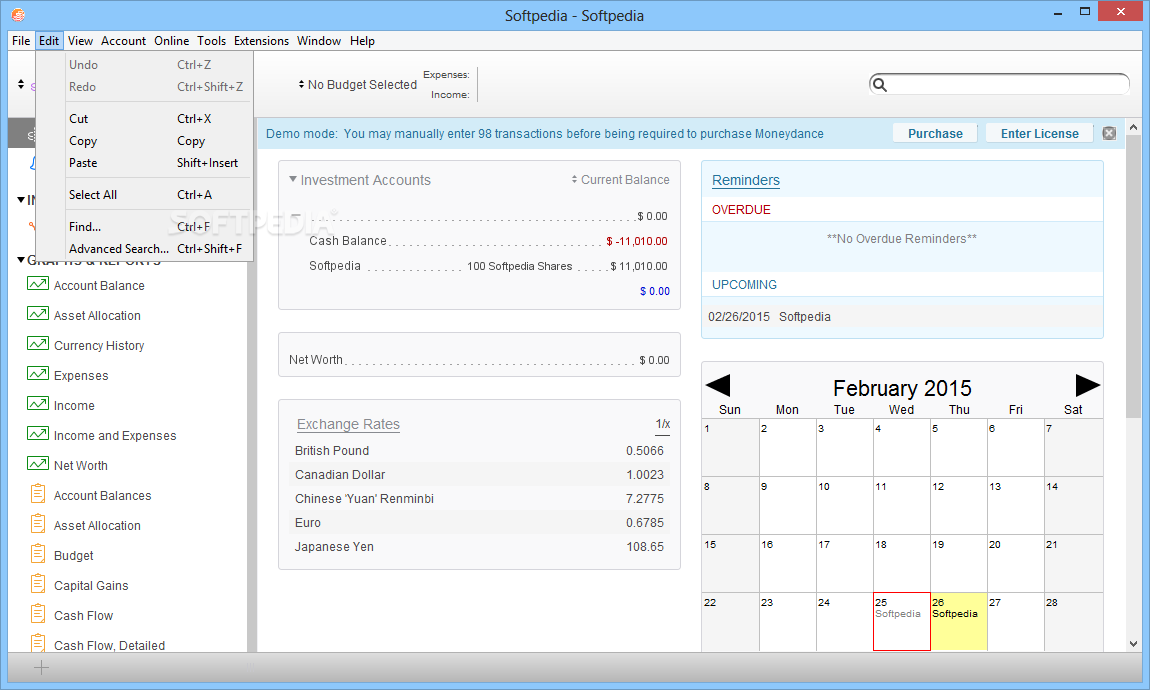Click the Asset Allocation report icon
Image resolution: width=1150 pixels, height=690 pixels.
(x=38, y=524)
